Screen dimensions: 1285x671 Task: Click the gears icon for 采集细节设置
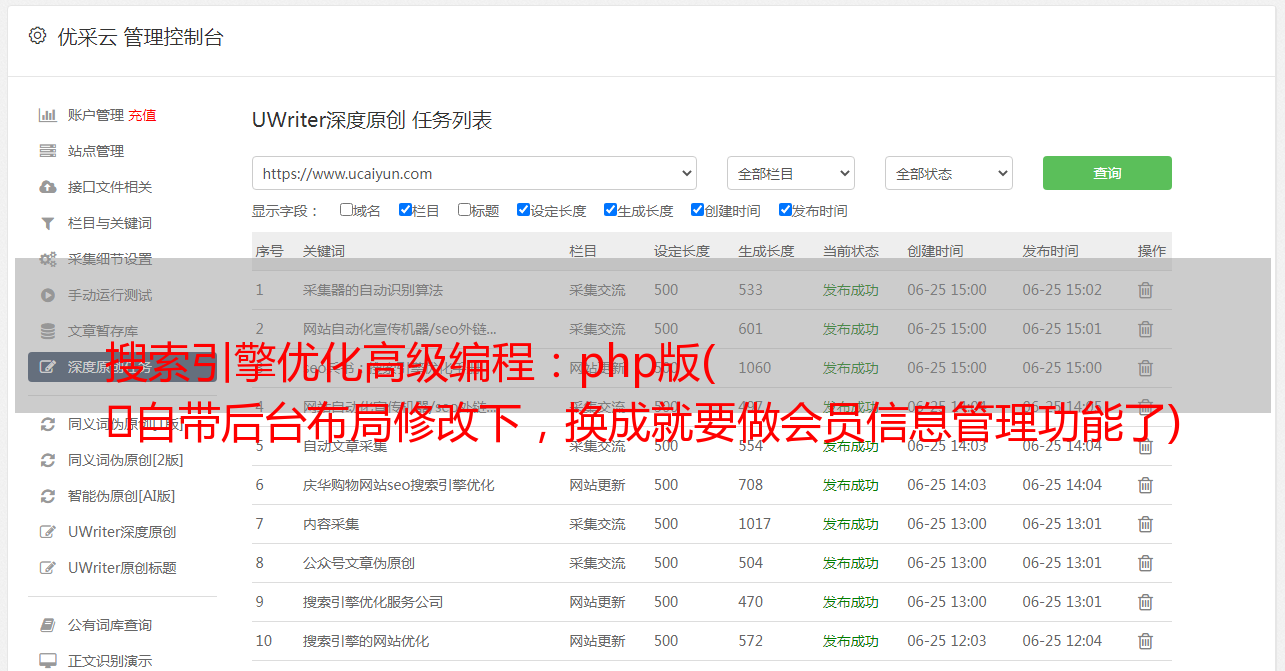47,259
